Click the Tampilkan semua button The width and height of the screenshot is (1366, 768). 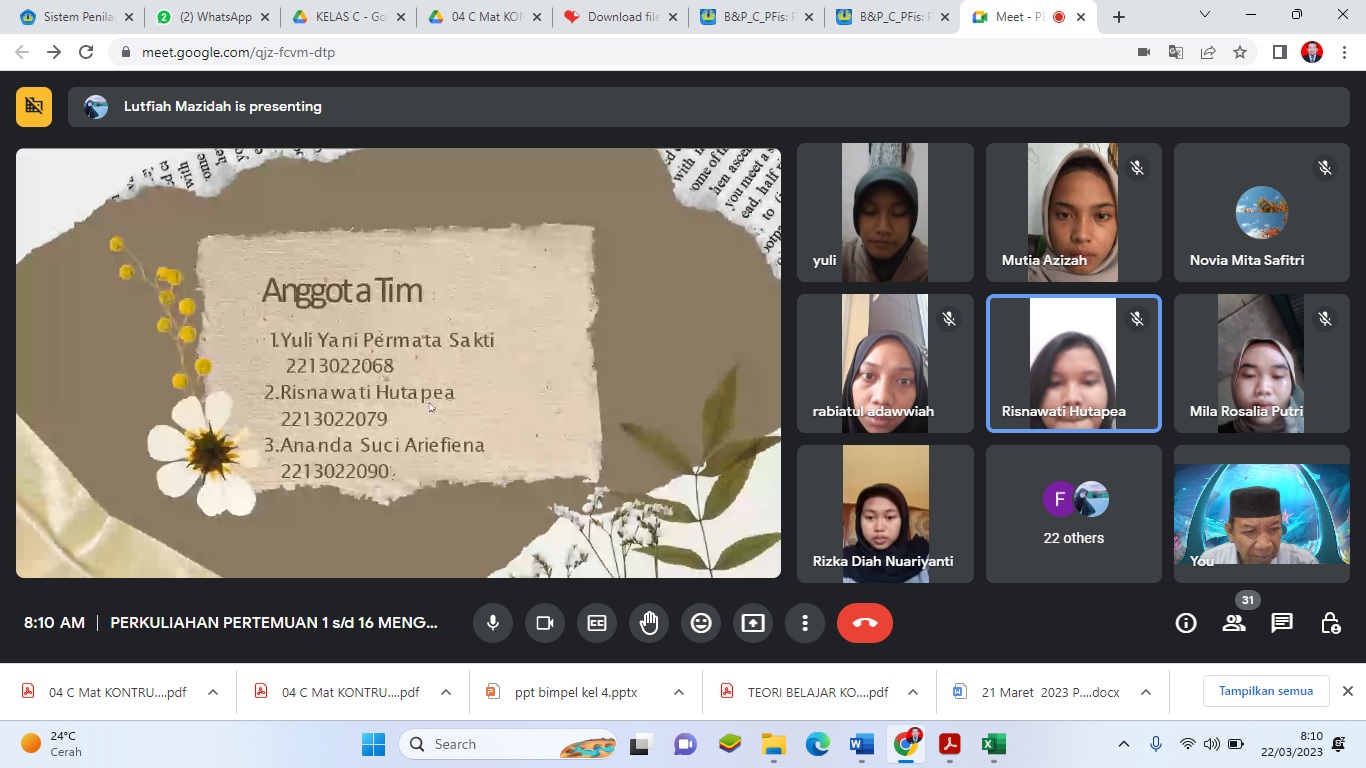click(1265, 691)
